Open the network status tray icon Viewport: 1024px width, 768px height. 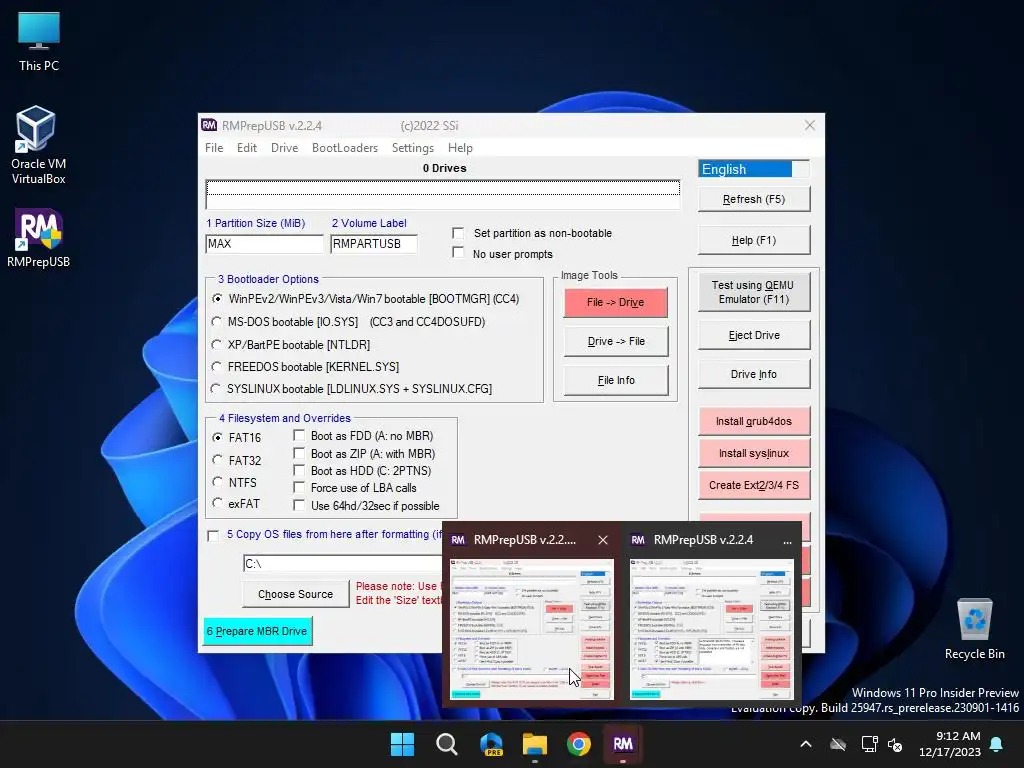[x=869, y=744]
